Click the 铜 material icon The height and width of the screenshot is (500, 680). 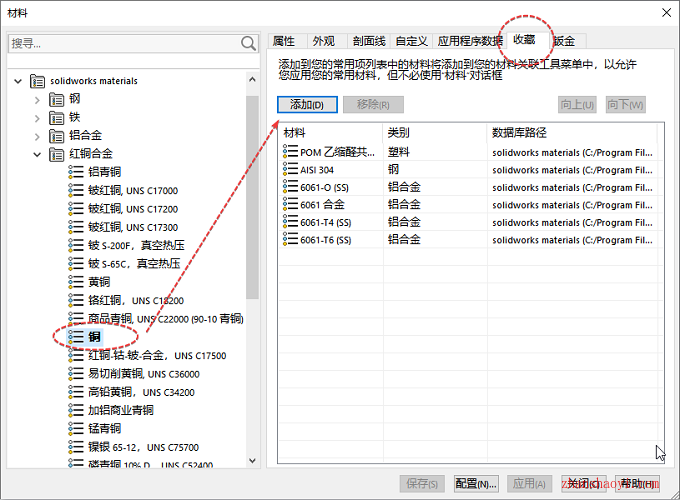75,337
